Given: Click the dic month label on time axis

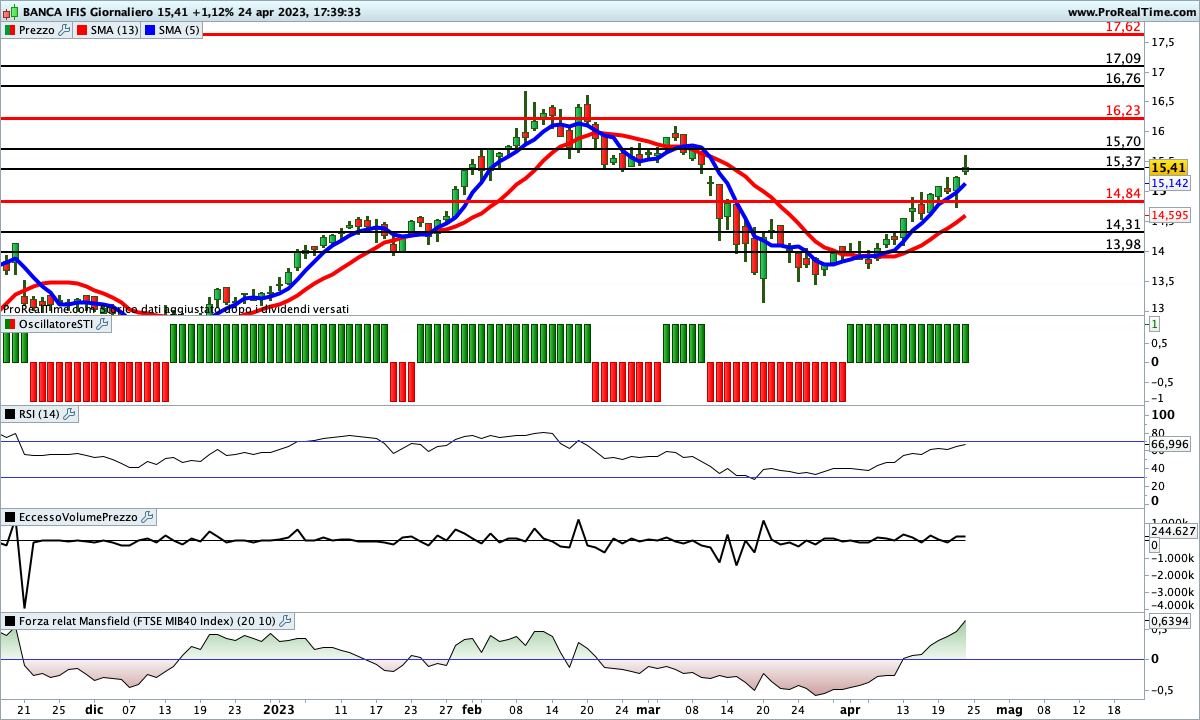Looking at the screenshot, I should (x=94, y=709).
